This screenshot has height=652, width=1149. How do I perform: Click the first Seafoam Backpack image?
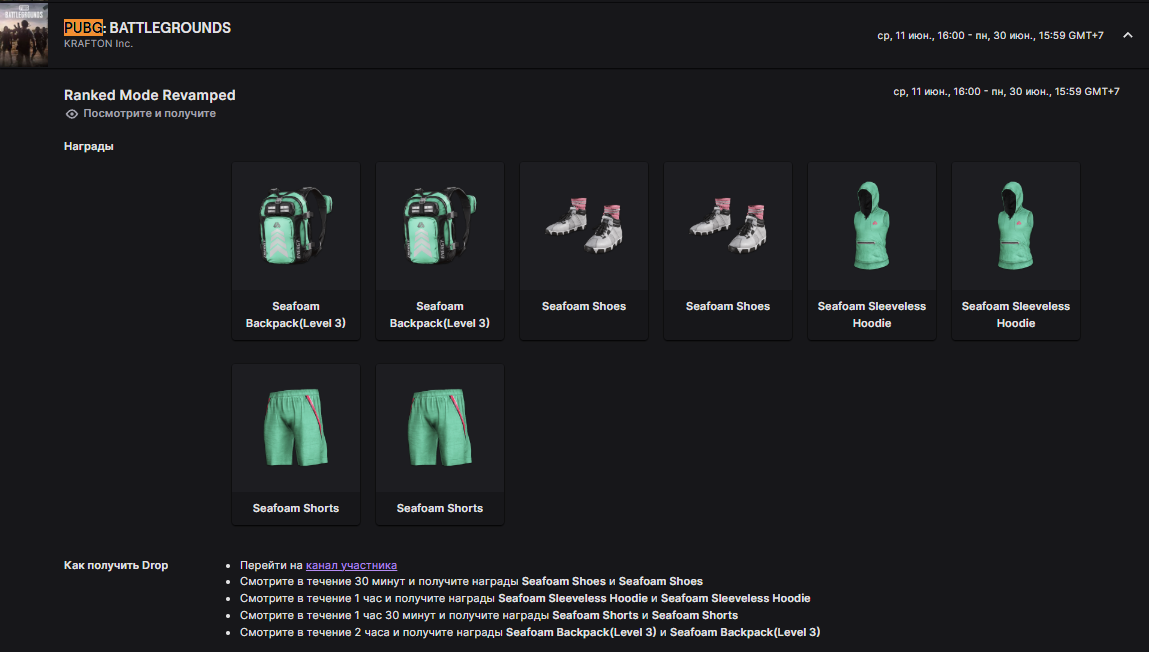(296, 226)
